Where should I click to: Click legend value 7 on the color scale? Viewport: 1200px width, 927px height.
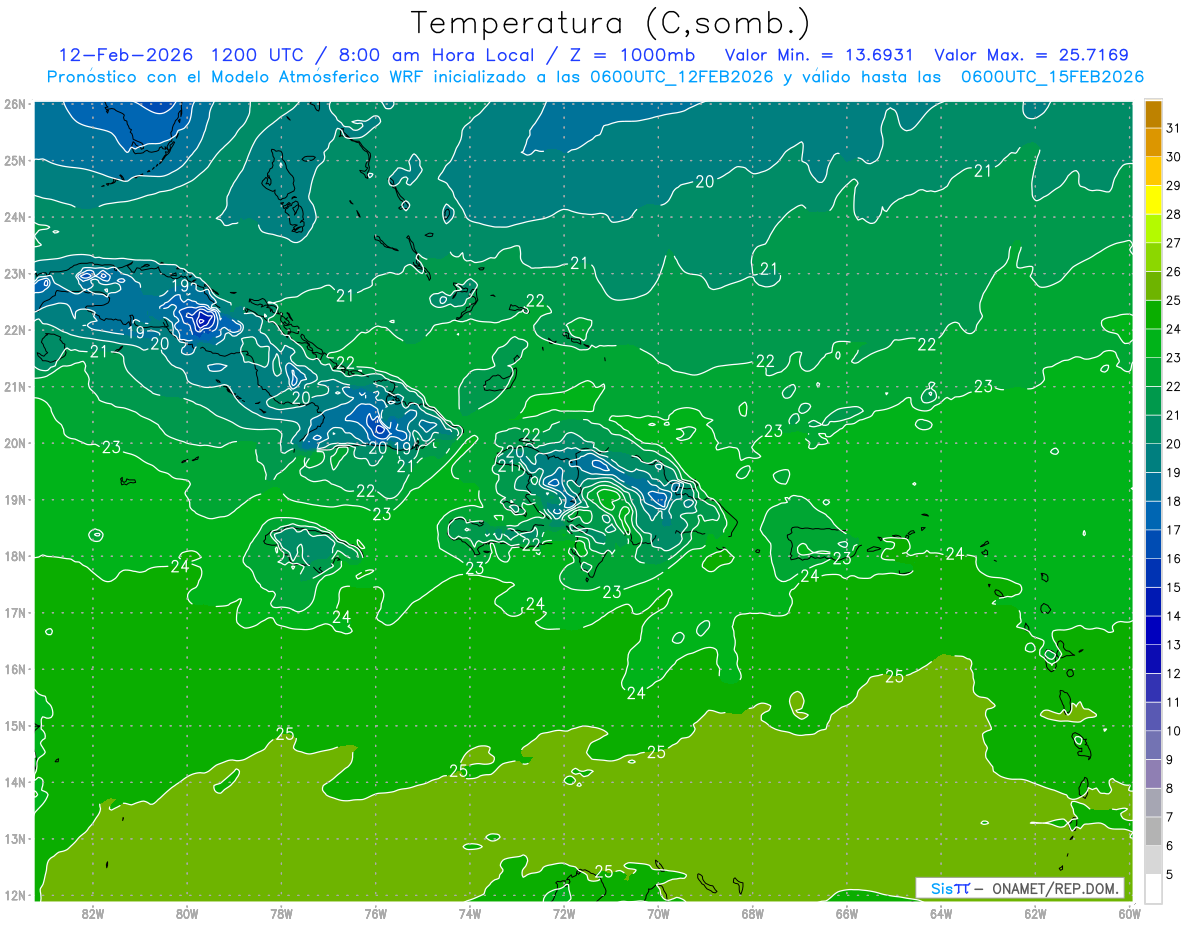point(1169,817)
